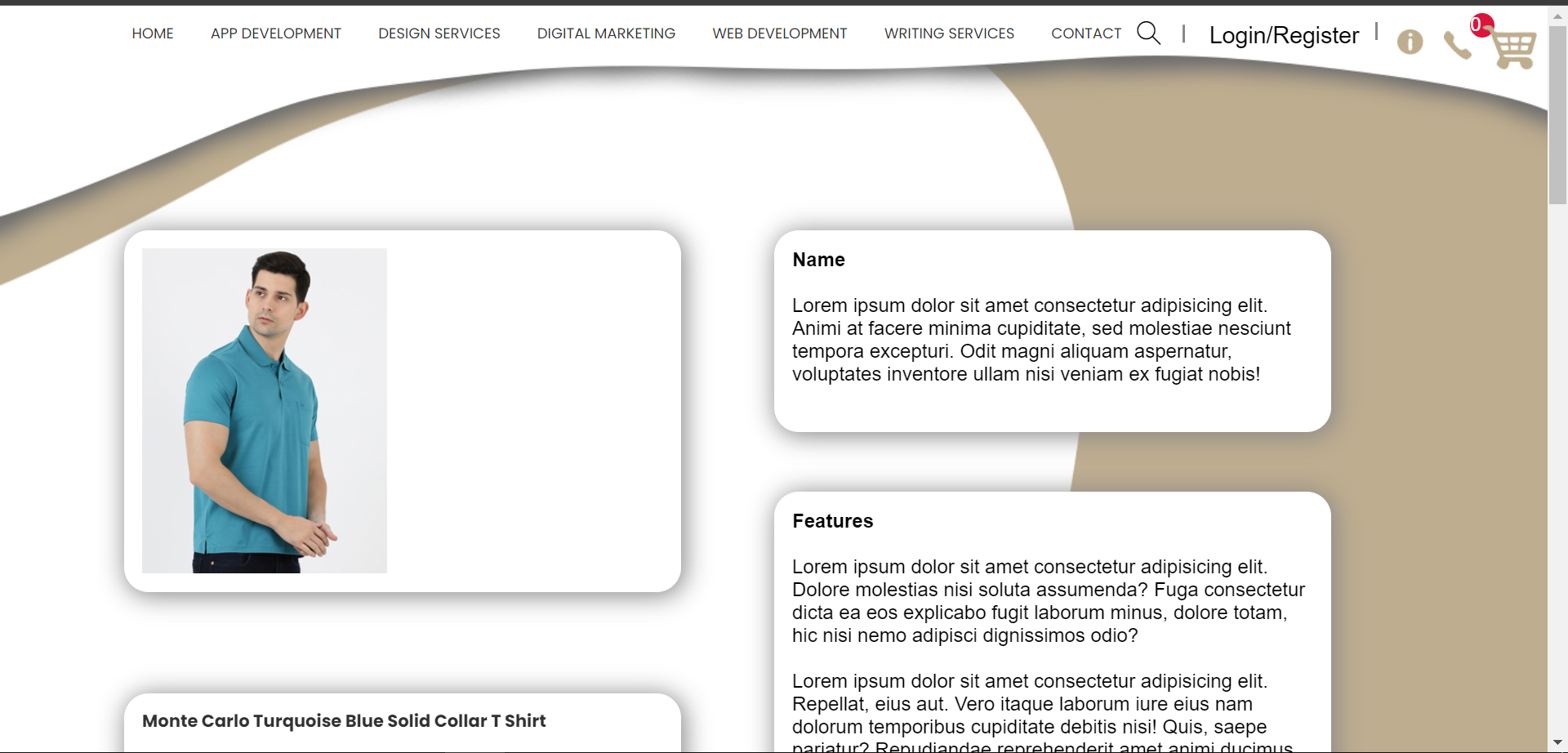Navigate to HOME
The height and width of the screenshot is (753, 1568).
(153, 33)
